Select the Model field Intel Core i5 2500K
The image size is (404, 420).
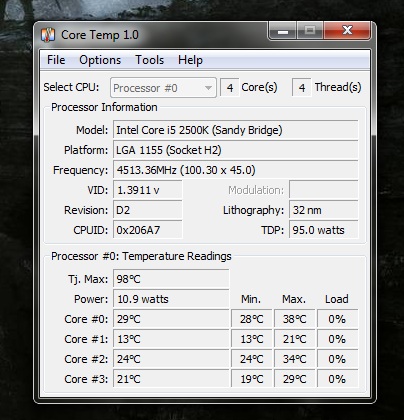coord(235,130)
